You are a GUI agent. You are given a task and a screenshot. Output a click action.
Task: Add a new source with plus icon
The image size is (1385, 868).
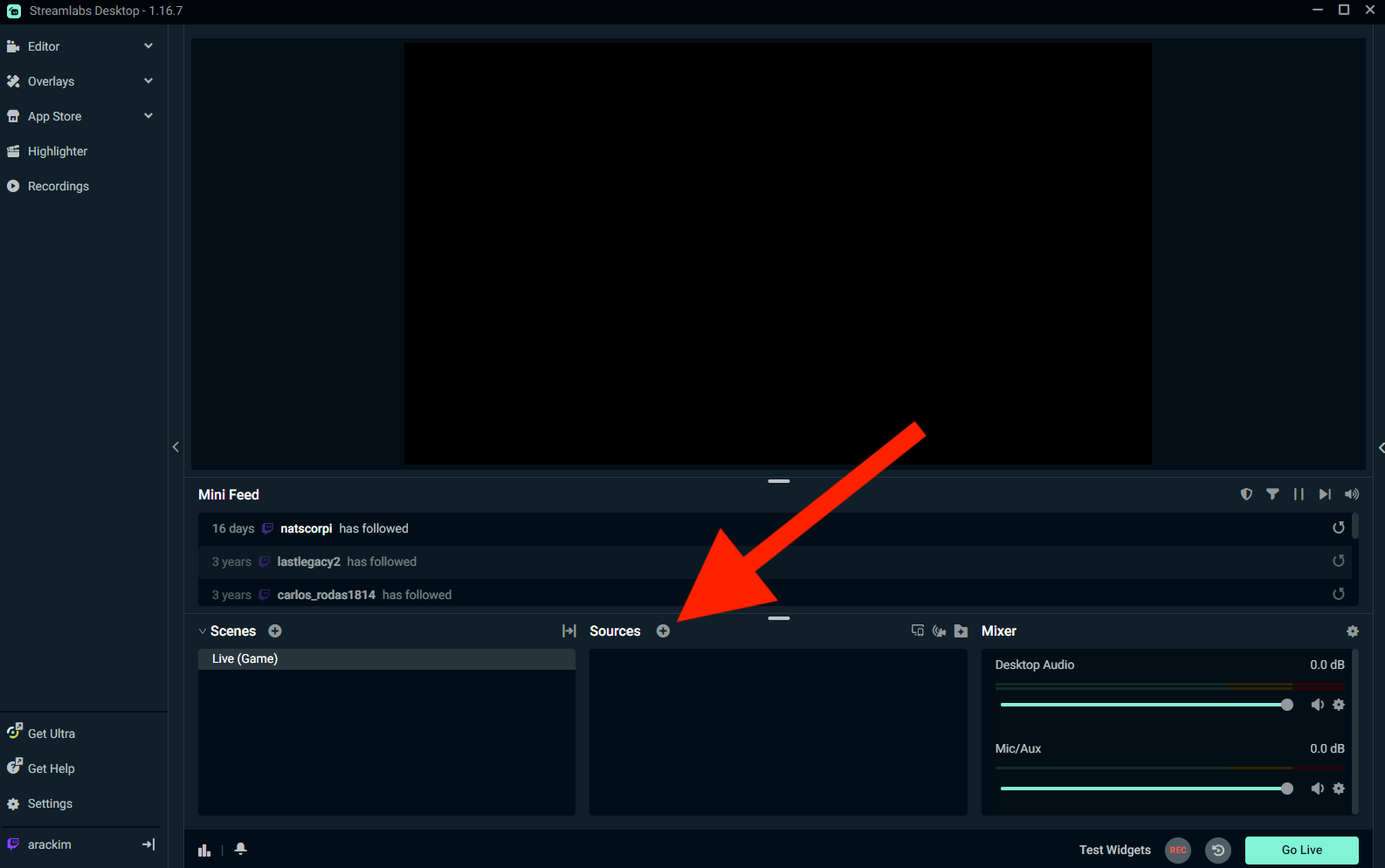click(663, 631)
